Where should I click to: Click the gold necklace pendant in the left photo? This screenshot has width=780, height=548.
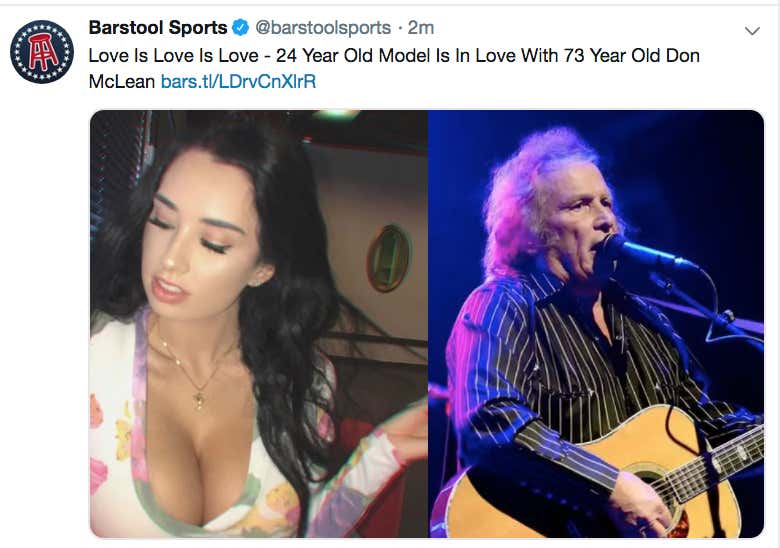[199, 399]
